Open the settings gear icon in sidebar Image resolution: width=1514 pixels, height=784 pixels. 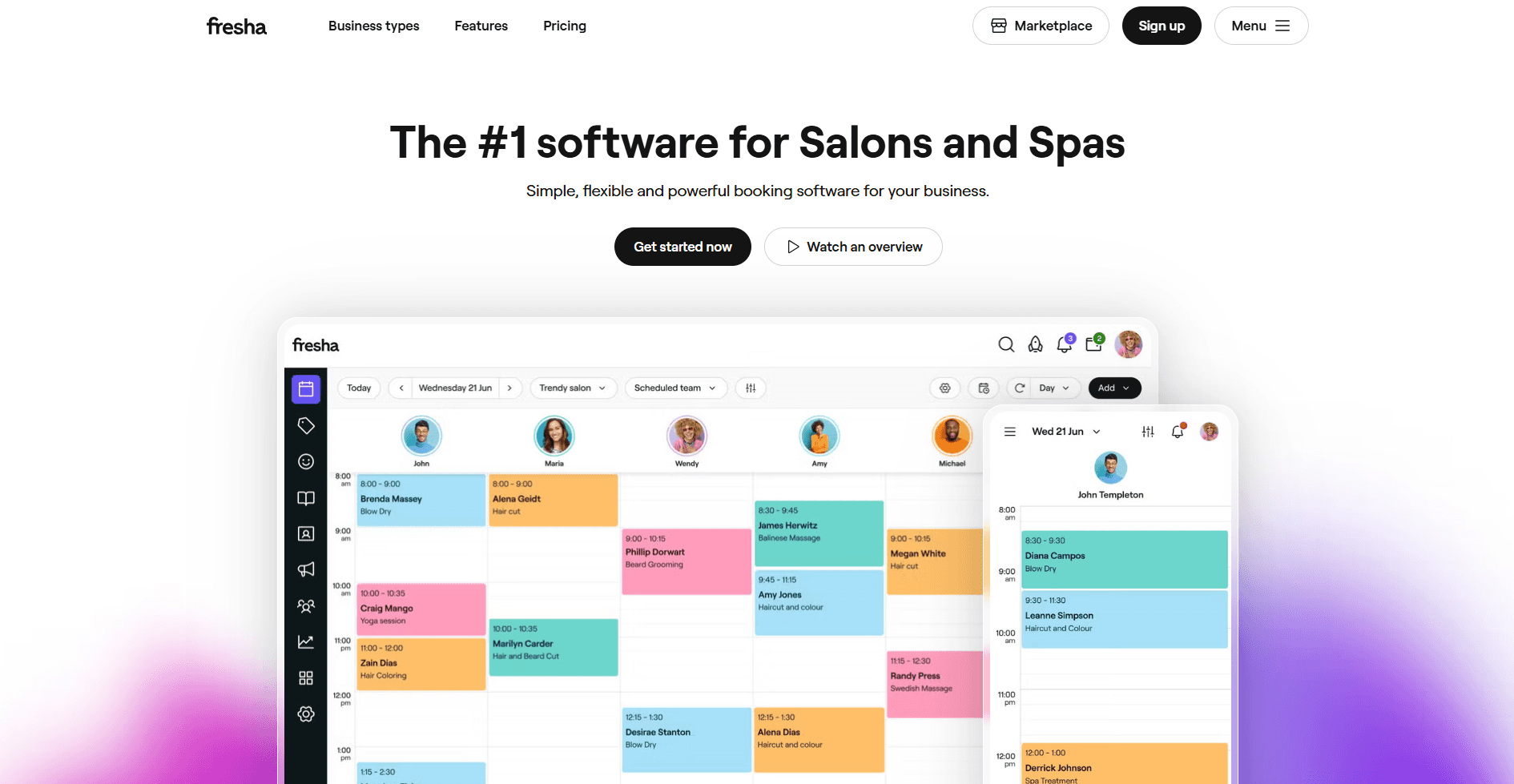(x=306, y=714)
